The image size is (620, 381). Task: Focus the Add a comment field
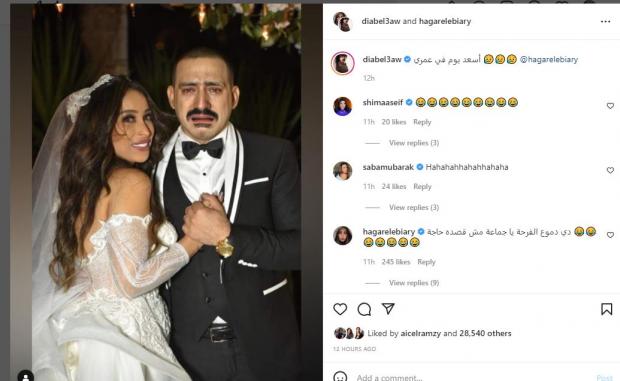point(473,377)
